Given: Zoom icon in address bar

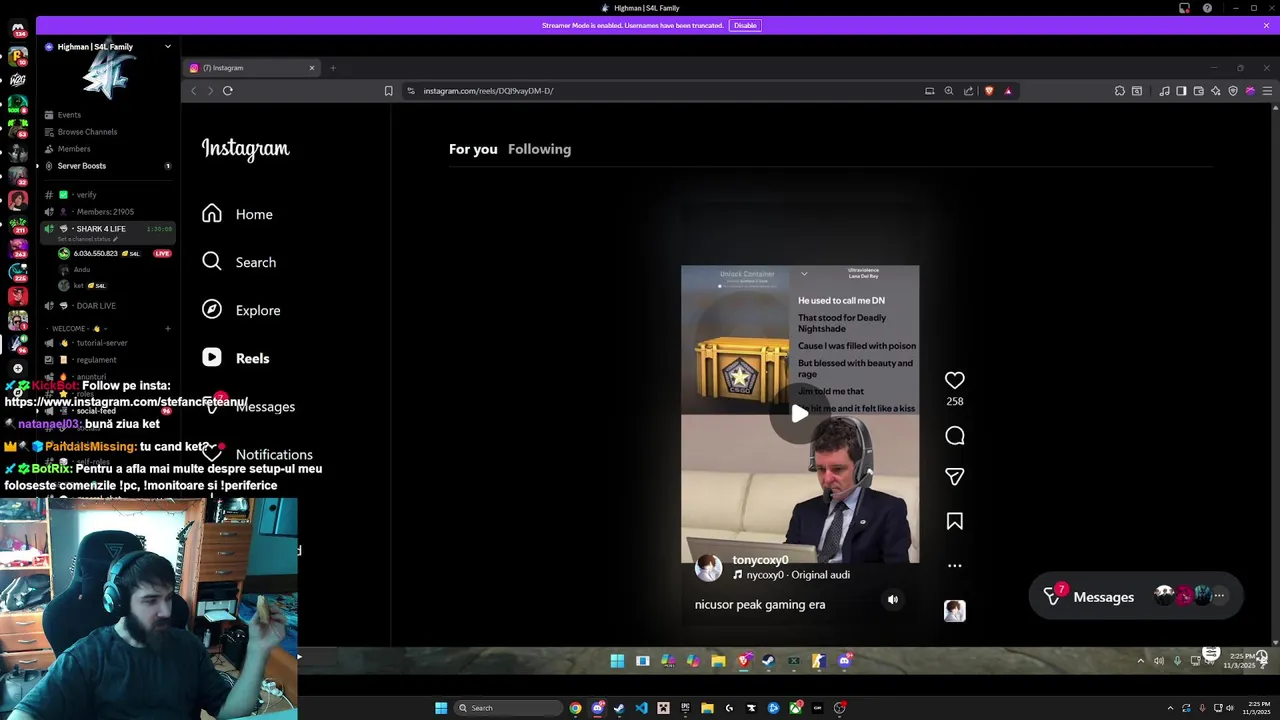Looking at the screenshot, I should (x=949, y=91).
